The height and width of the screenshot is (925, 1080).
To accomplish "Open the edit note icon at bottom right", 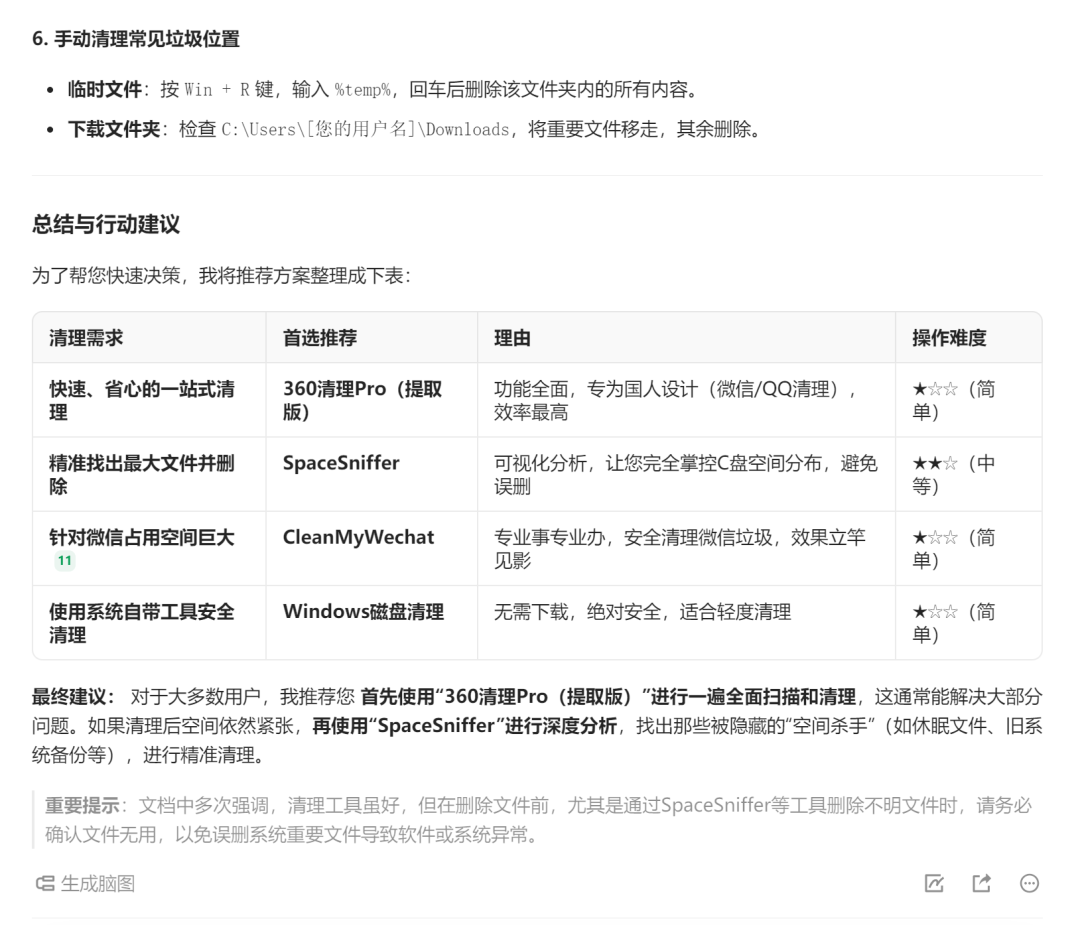I will tap(934, 883).
